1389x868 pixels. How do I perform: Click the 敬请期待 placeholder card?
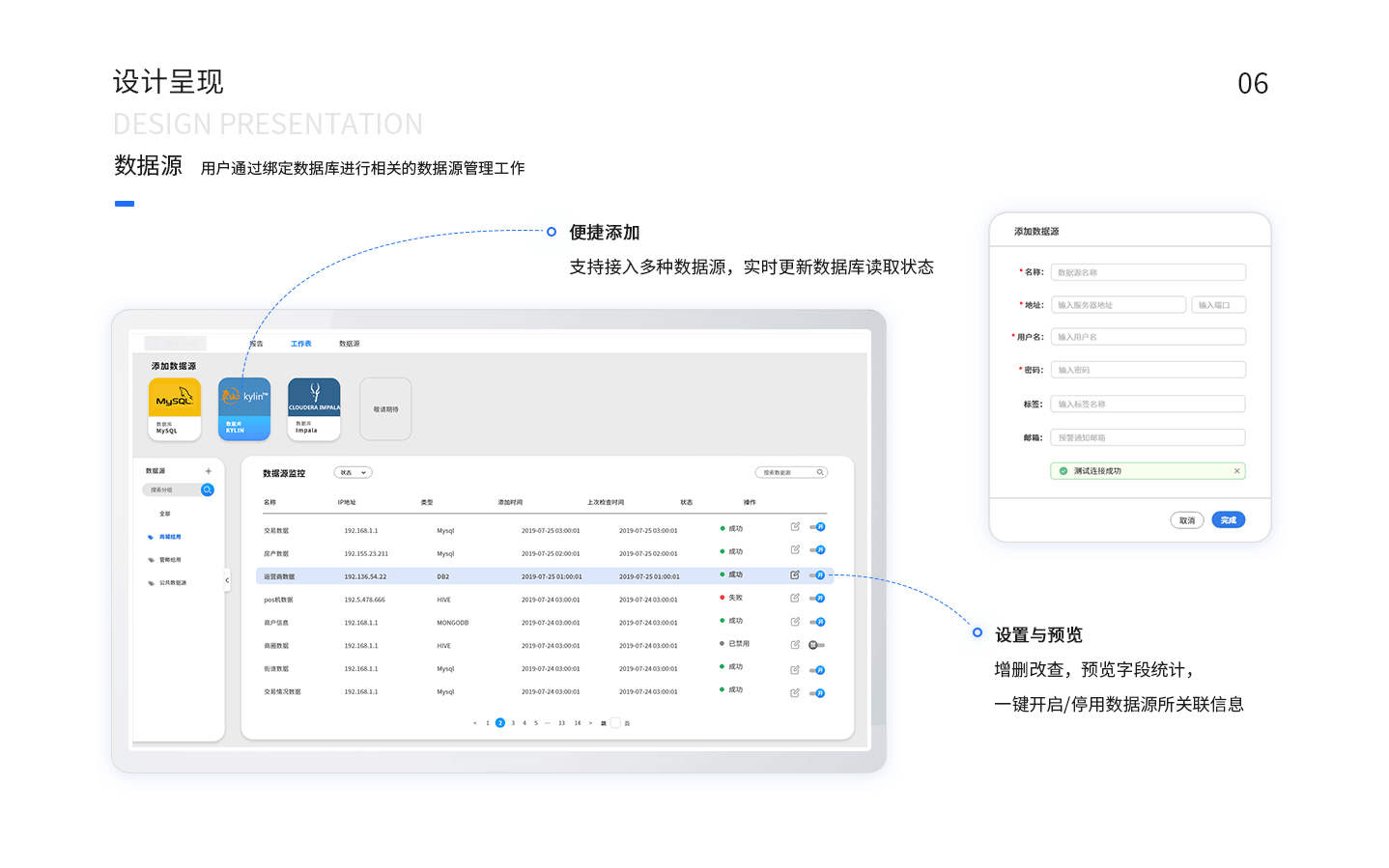click(x=385, y=408)
